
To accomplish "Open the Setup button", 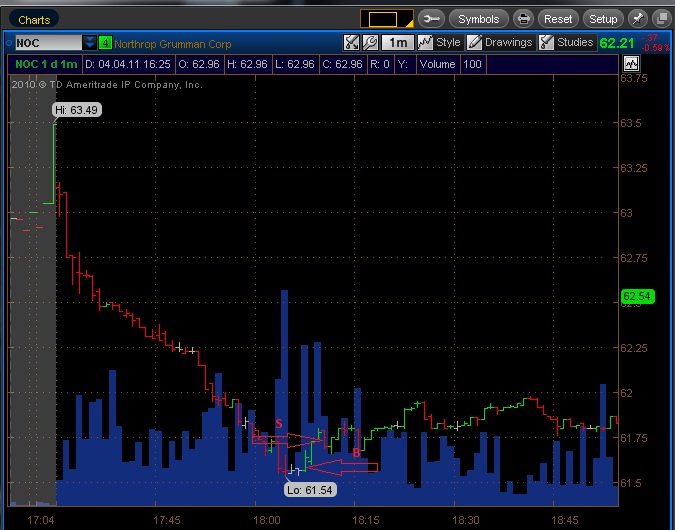I will point(603,19).
